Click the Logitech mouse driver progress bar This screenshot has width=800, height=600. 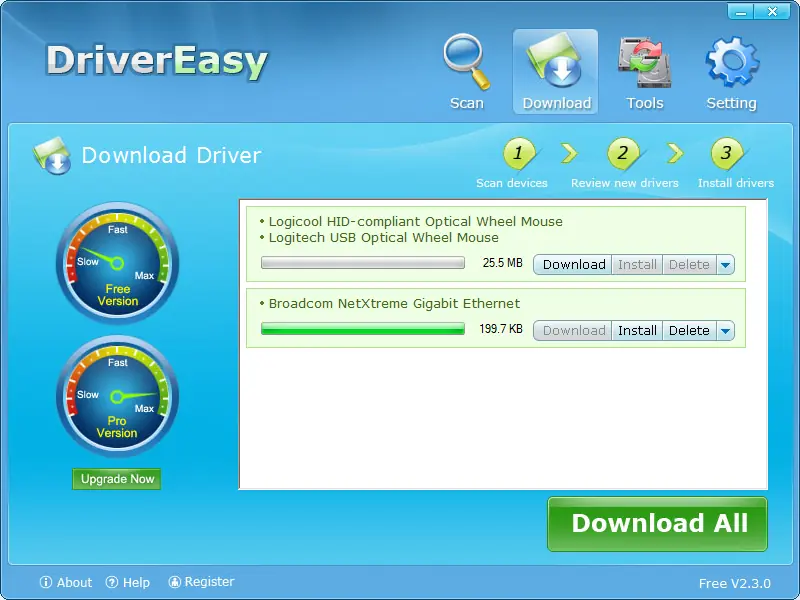coord(363,263)
